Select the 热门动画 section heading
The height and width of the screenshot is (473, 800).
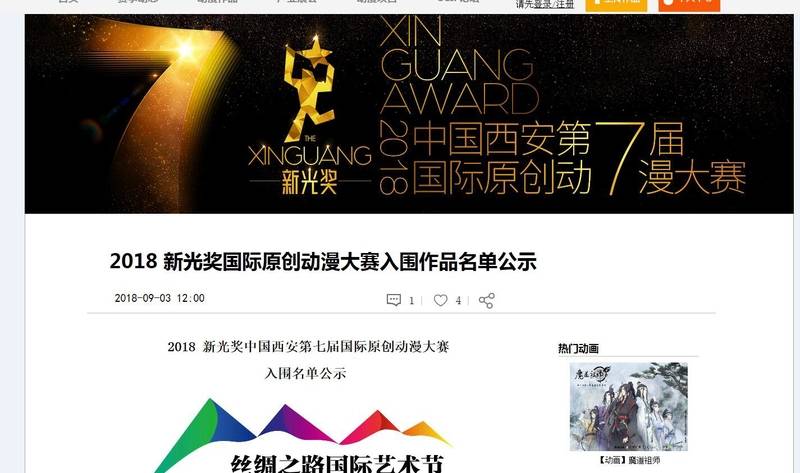578,348
